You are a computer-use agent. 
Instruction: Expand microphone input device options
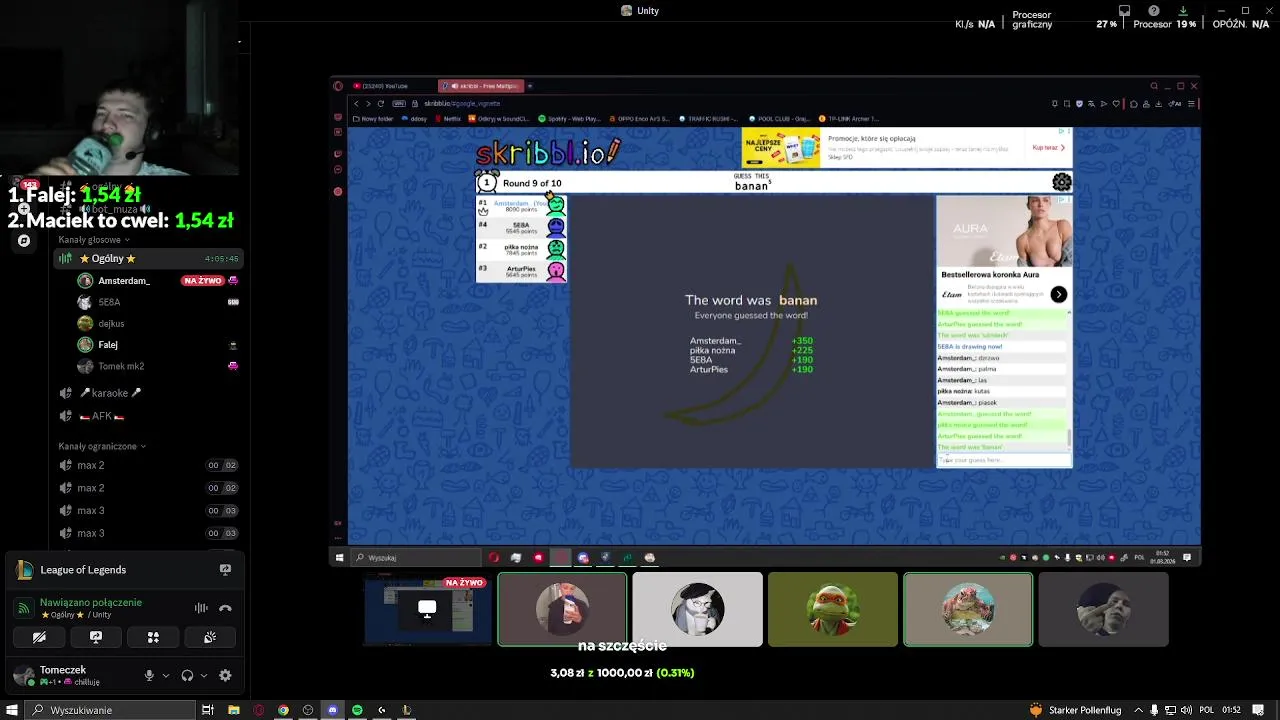click(166, 676)
